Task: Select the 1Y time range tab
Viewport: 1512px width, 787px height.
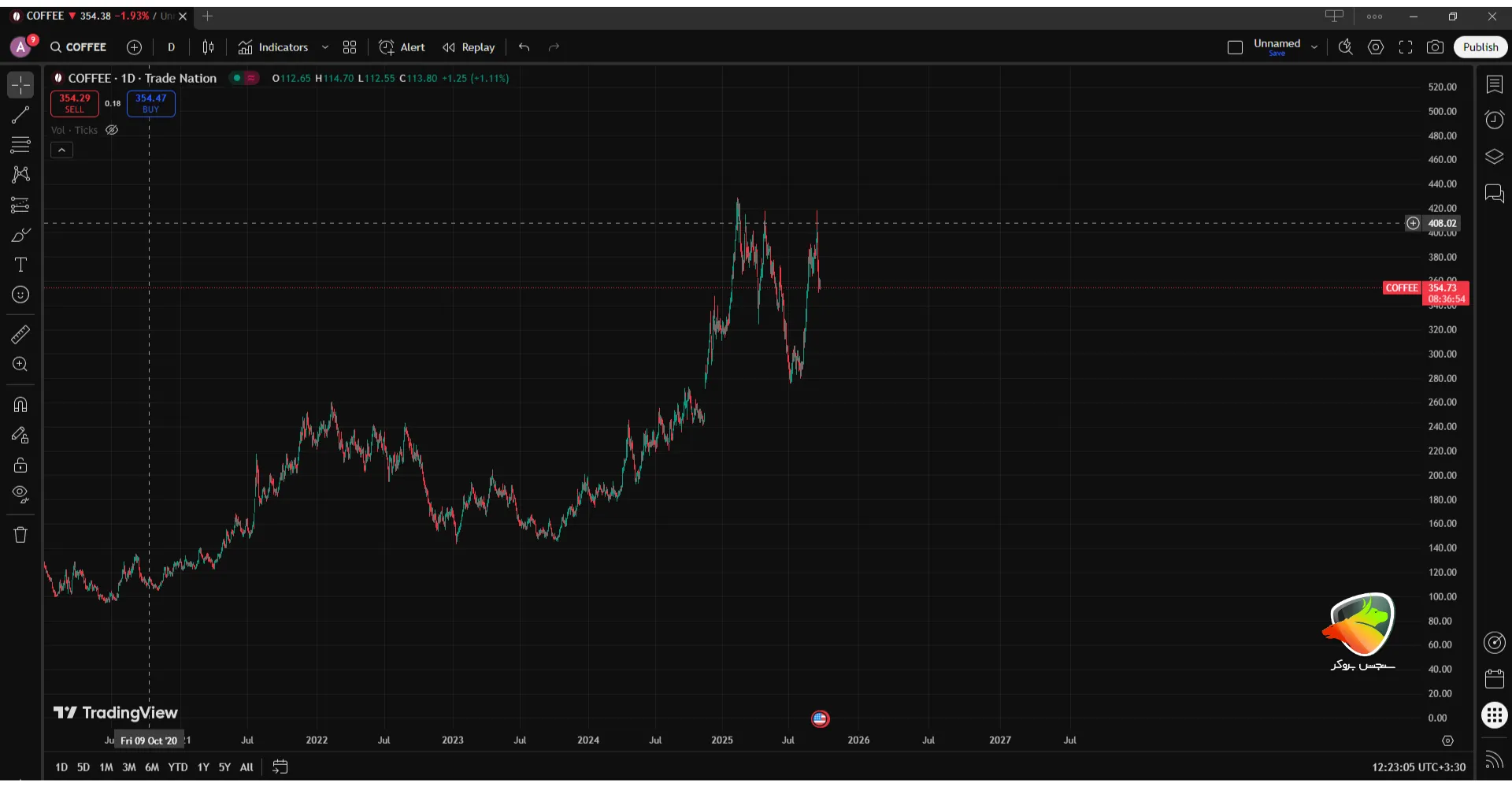Action: (x=203, y=767)
